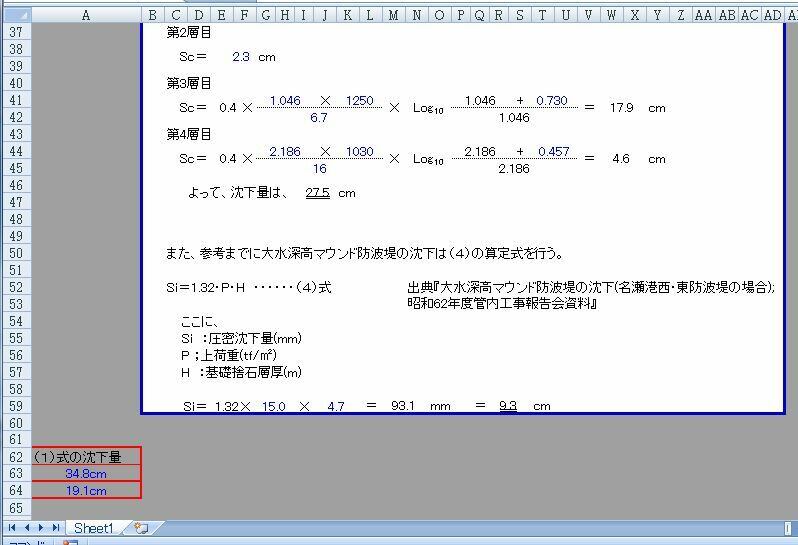This screenshot has height=545, width=798.
Task: Click the Sc value 2.3
Action: click(x=241, y=56)
